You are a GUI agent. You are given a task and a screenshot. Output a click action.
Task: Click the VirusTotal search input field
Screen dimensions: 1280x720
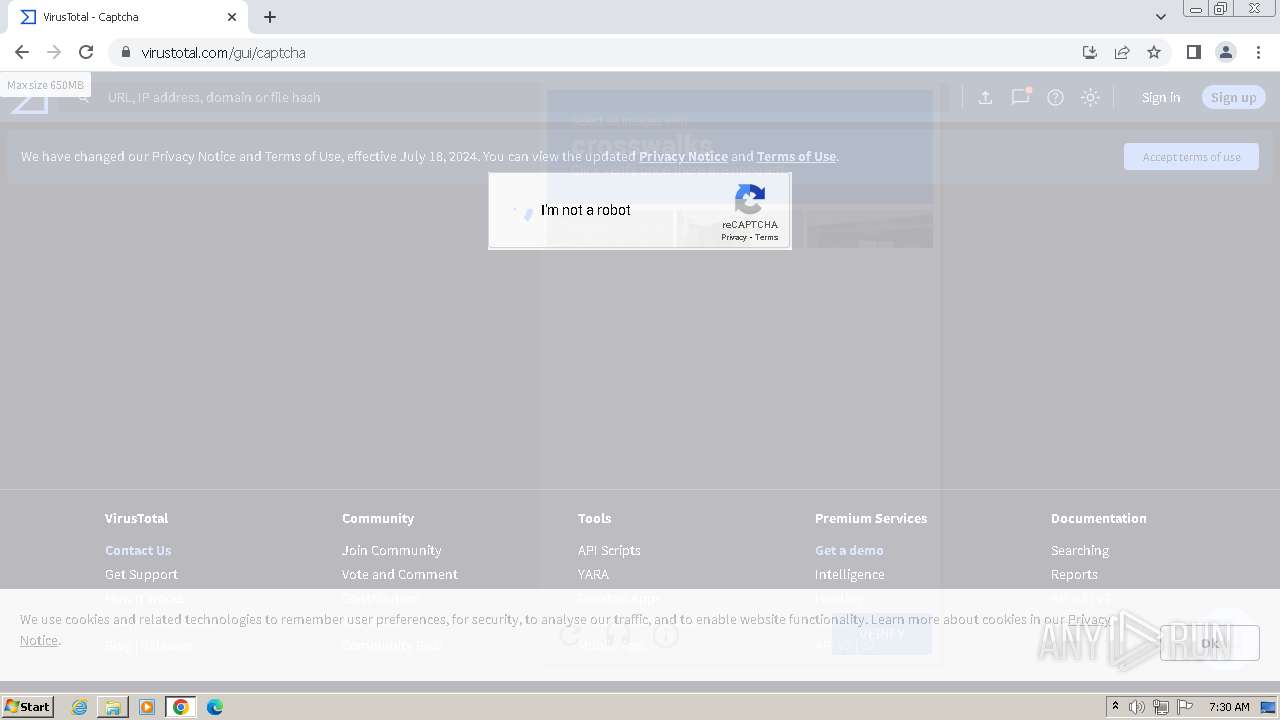point(520,97)
